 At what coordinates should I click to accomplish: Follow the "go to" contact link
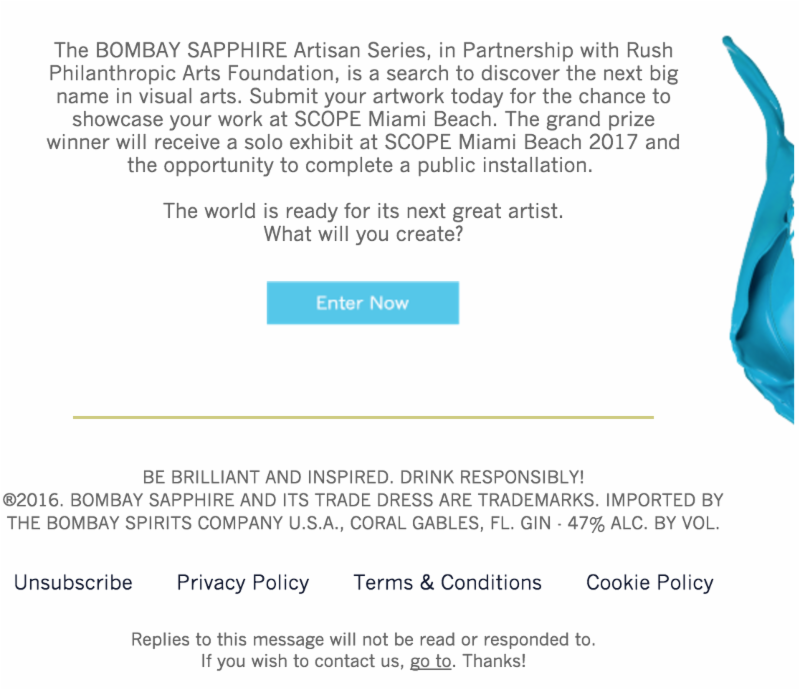(430, 661)
